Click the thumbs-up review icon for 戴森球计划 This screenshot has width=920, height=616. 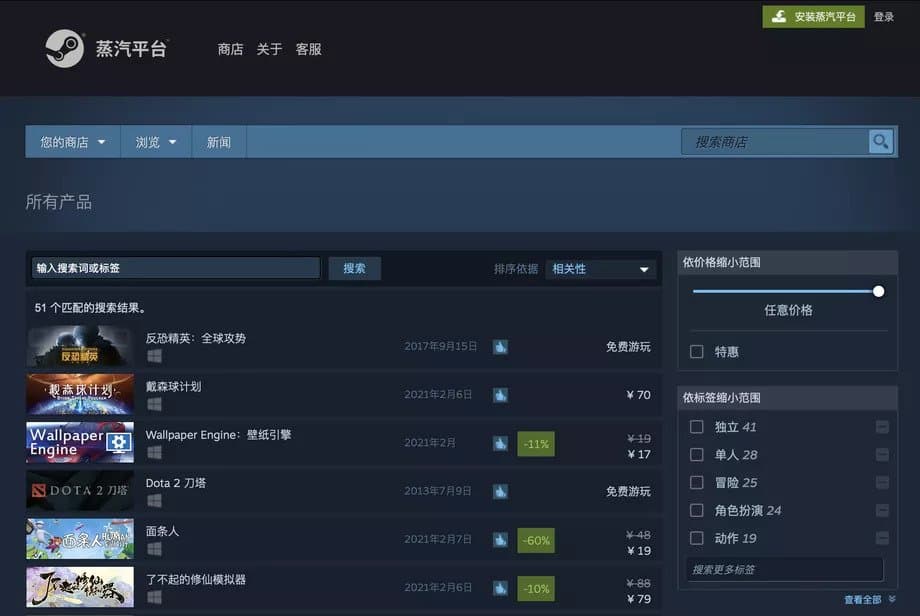(x=500, y=395)
